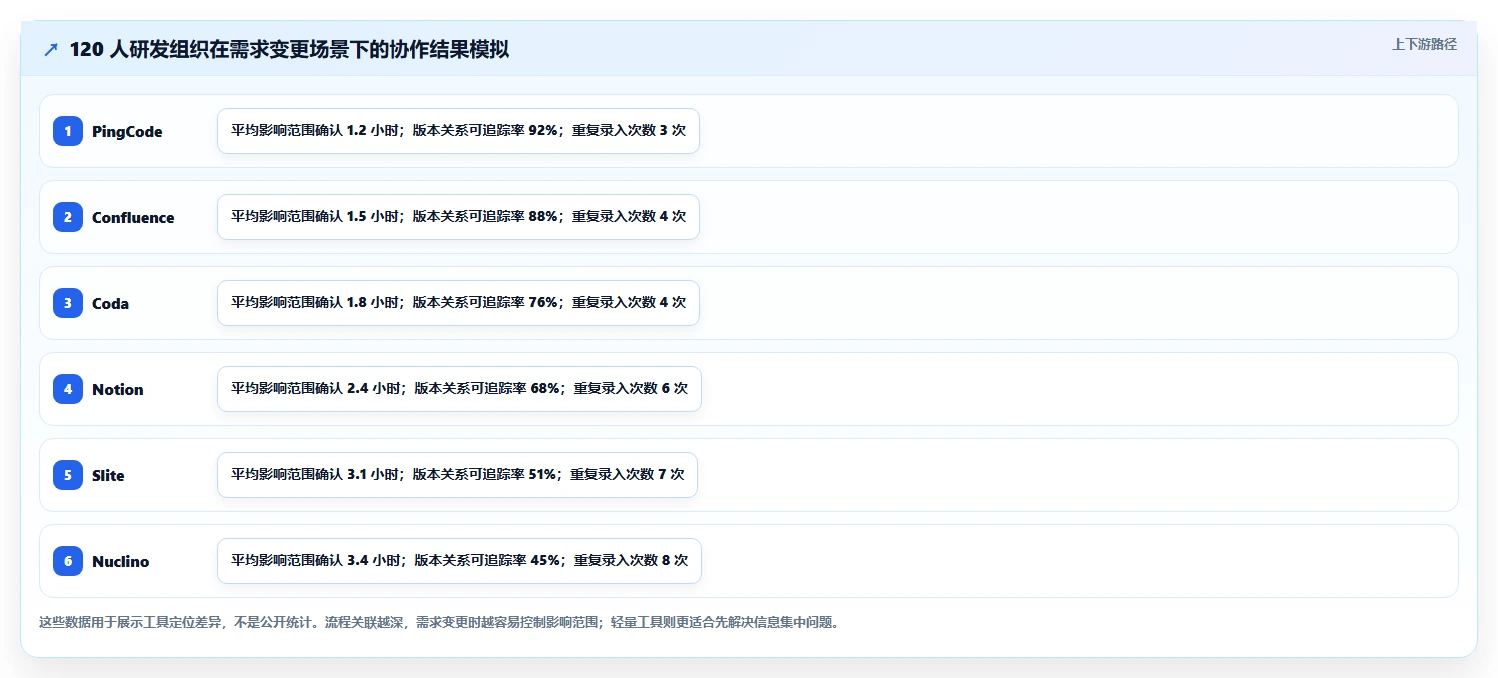Screen dimensions: 1498x678
Task: Select the Slite tool name
Action: pyautogui.click(x=108, y=476)
